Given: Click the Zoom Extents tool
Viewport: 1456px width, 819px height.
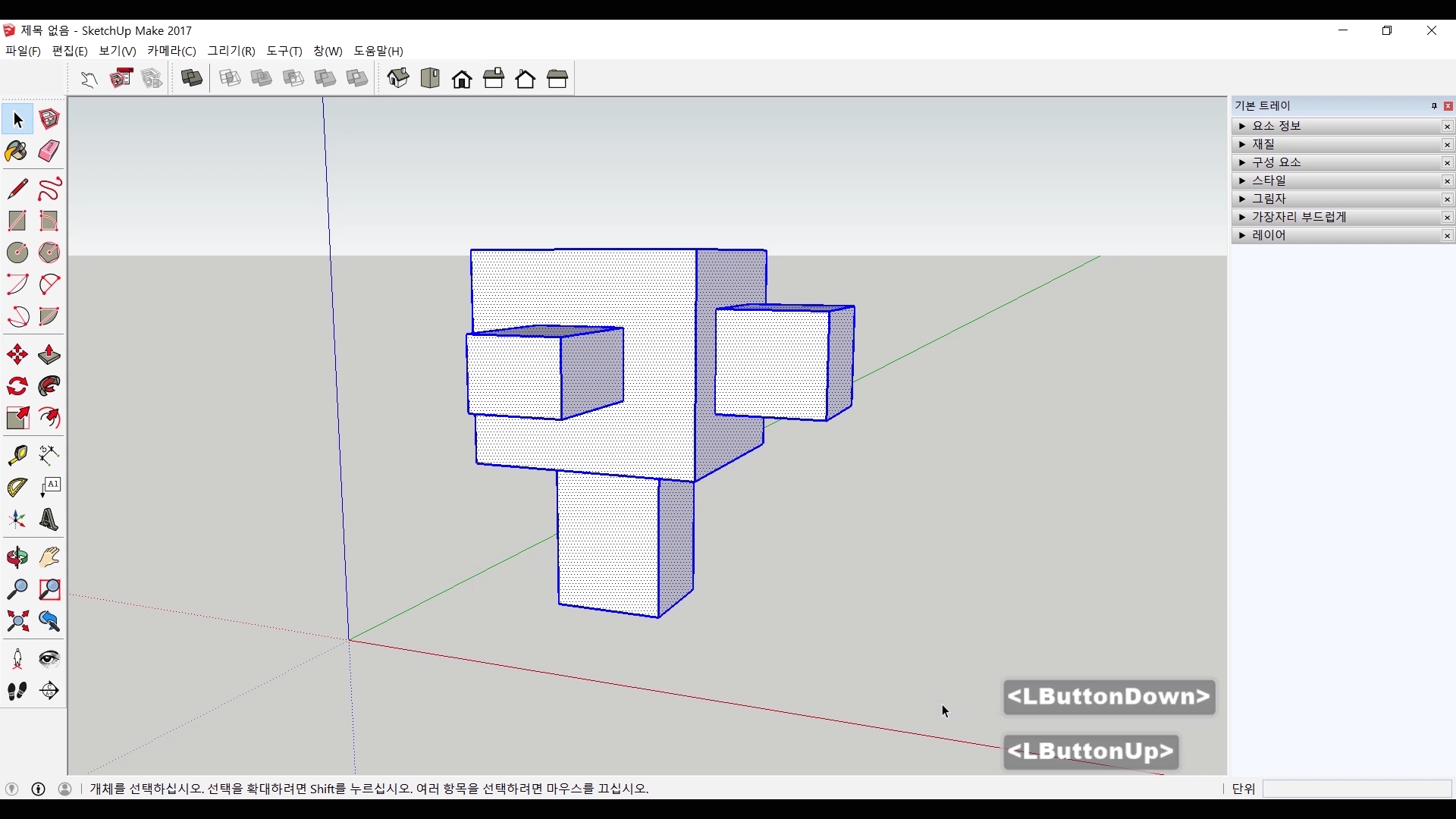Looking at the screenshot, I should [17, 622].
